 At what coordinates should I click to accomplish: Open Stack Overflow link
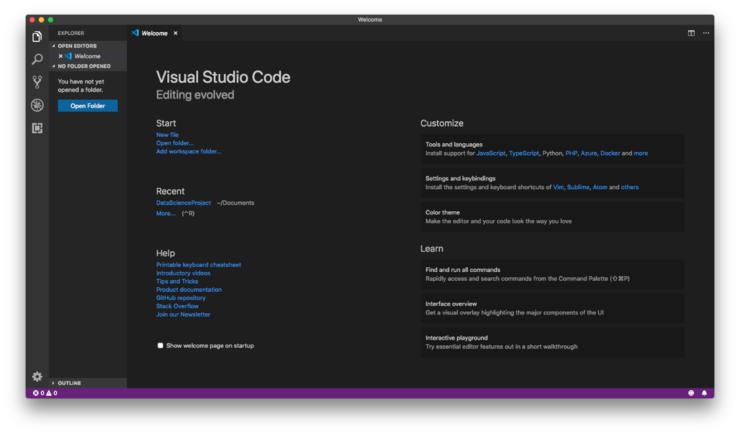click(x=177, y=306)
